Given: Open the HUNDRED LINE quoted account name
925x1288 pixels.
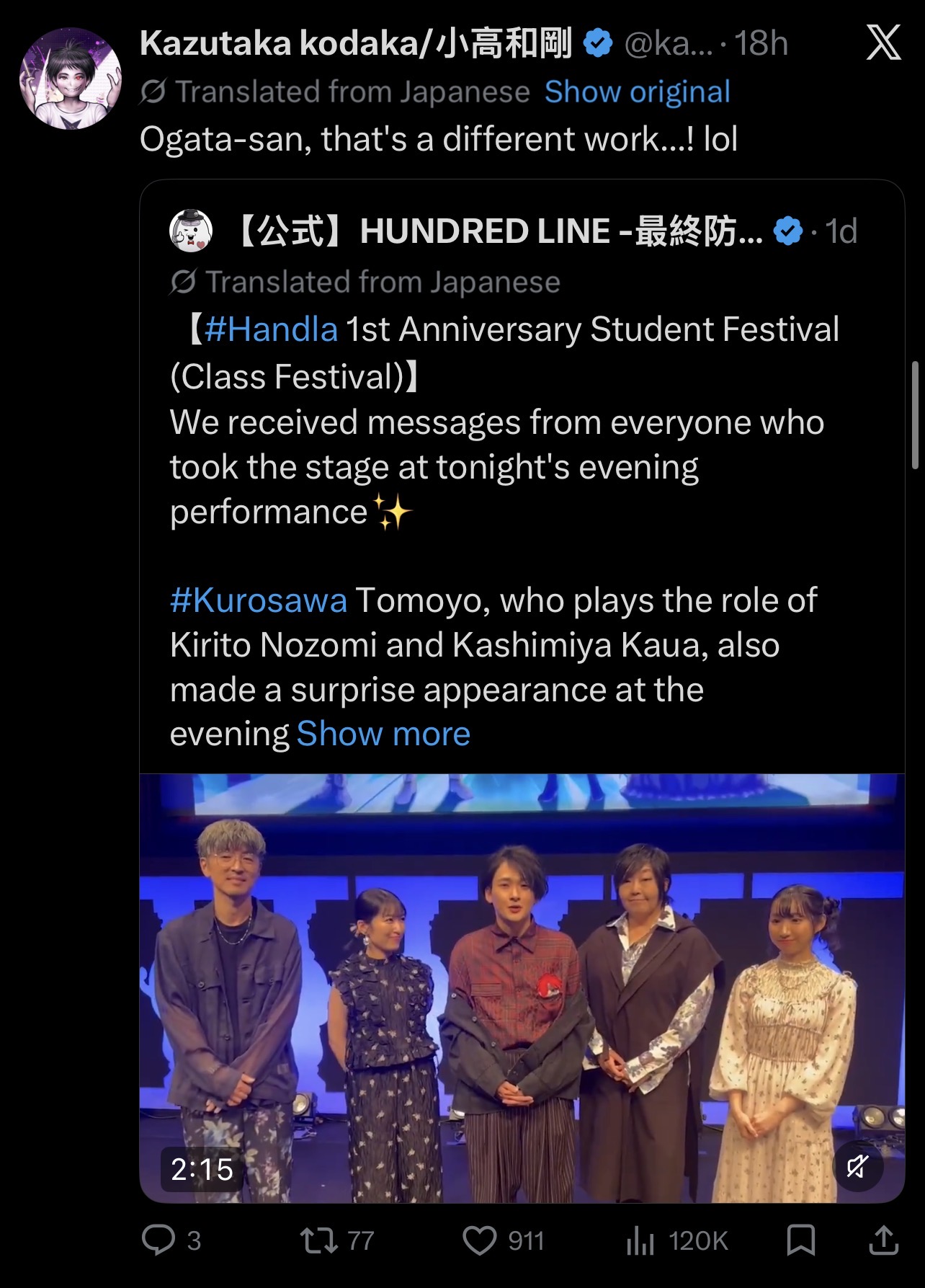Looking at the screenshot, I should (x=498, y=231).
